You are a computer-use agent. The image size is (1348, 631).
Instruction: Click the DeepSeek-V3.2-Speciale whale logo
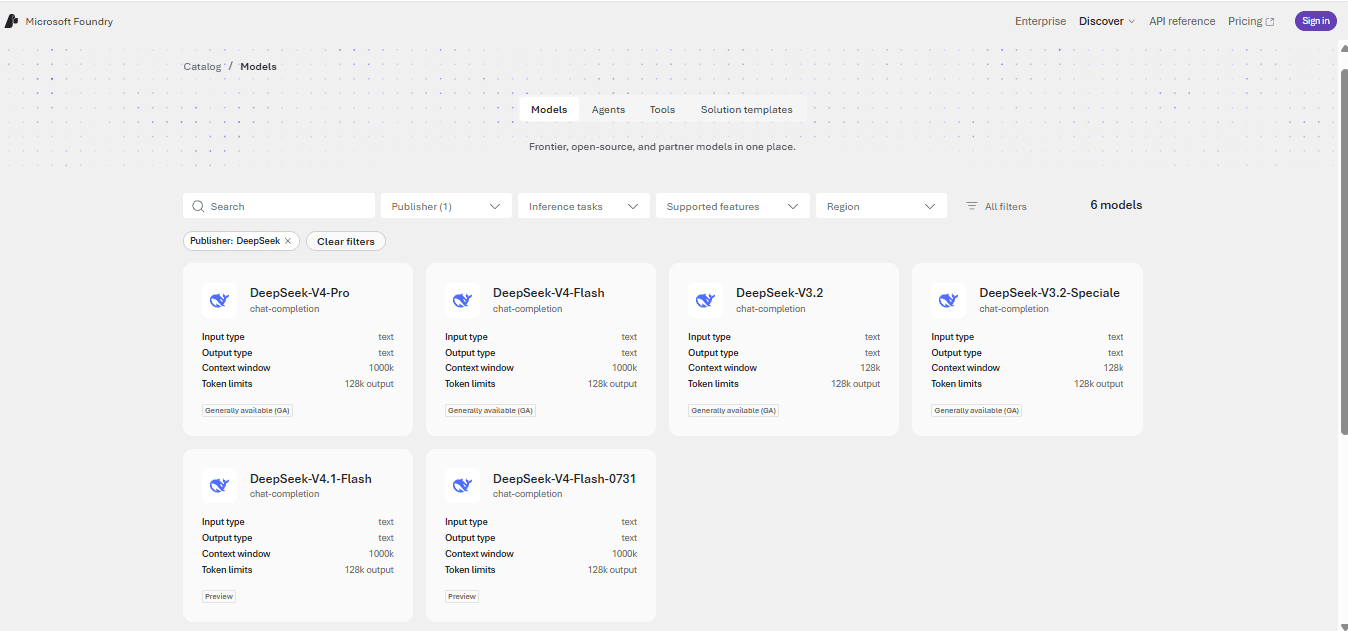tap(948, 300)
